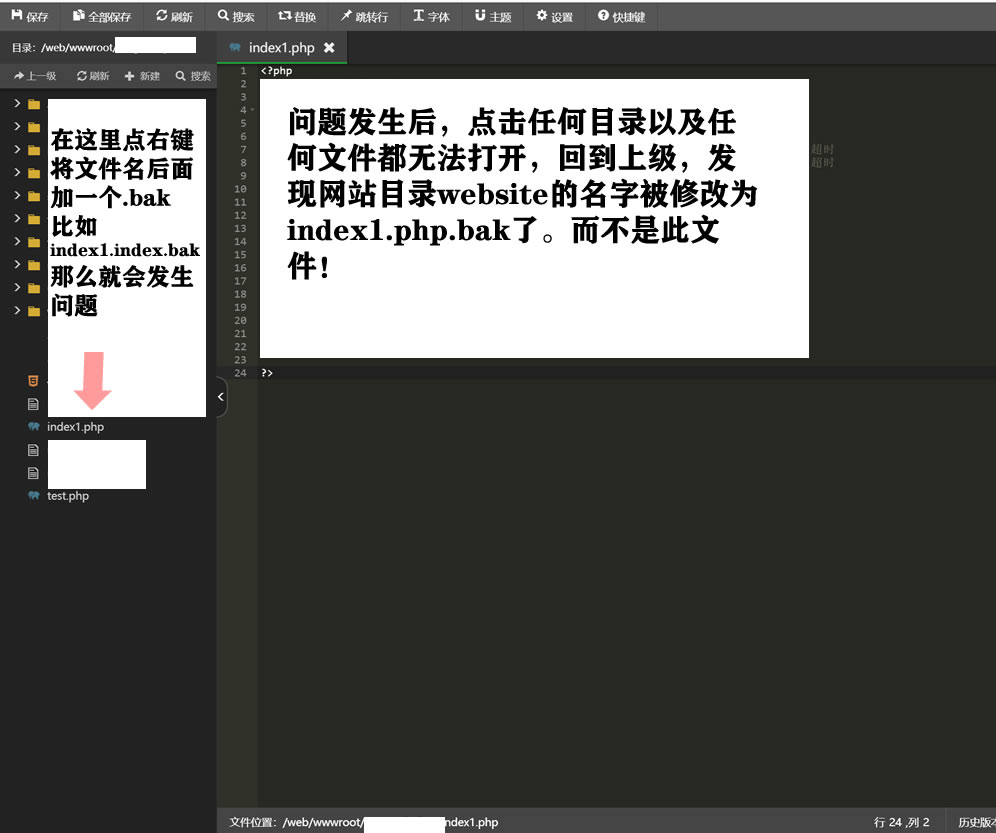Switch to the index1.php editor tab

click(x=281, y=48)
